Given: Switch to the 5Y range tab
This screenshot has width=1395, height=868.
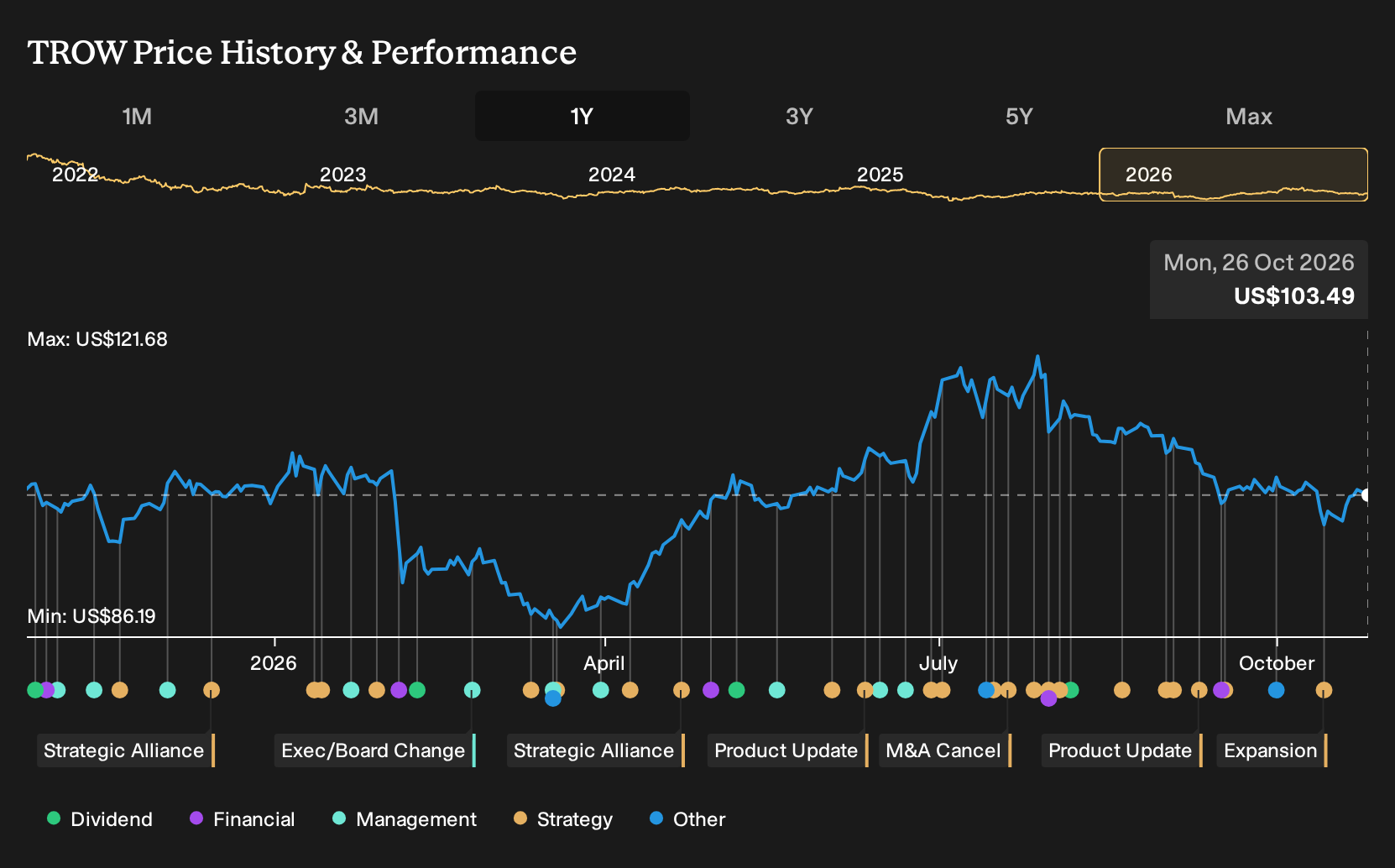Looking at the screenshot, I should [1019, 116].
